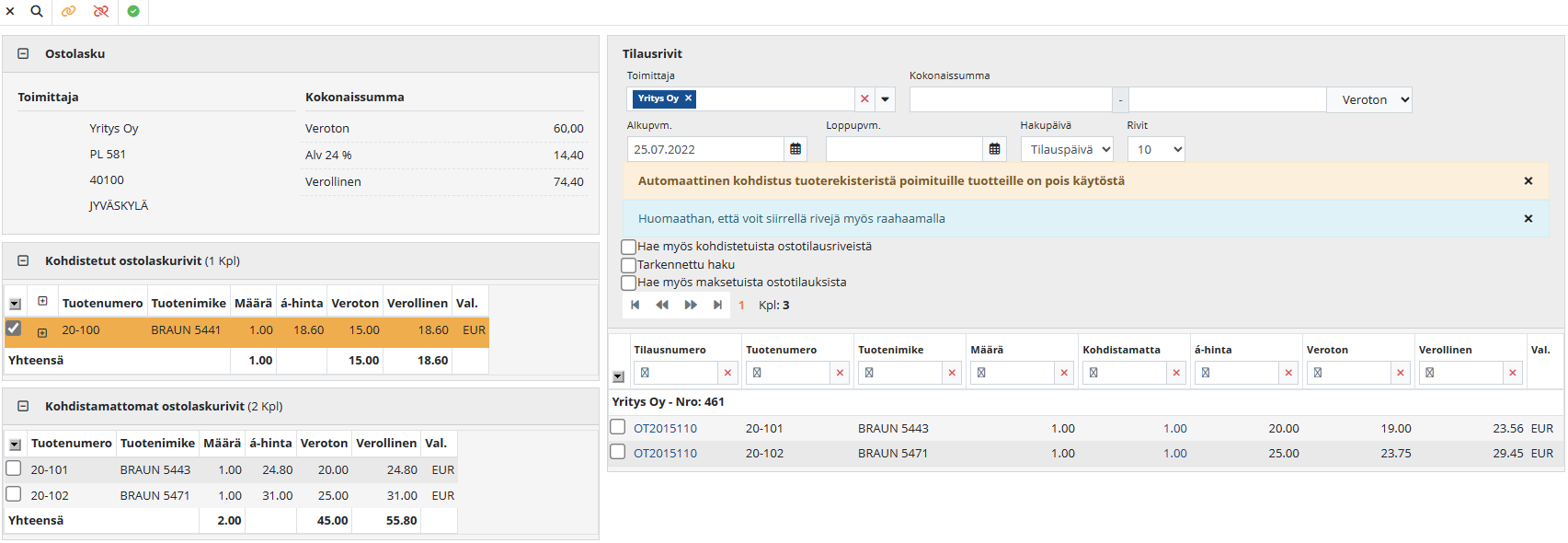Click the orange link (kohdista) icon in toolbar
This screenshot has height=543, width=1568.
[x=69, y=11]
